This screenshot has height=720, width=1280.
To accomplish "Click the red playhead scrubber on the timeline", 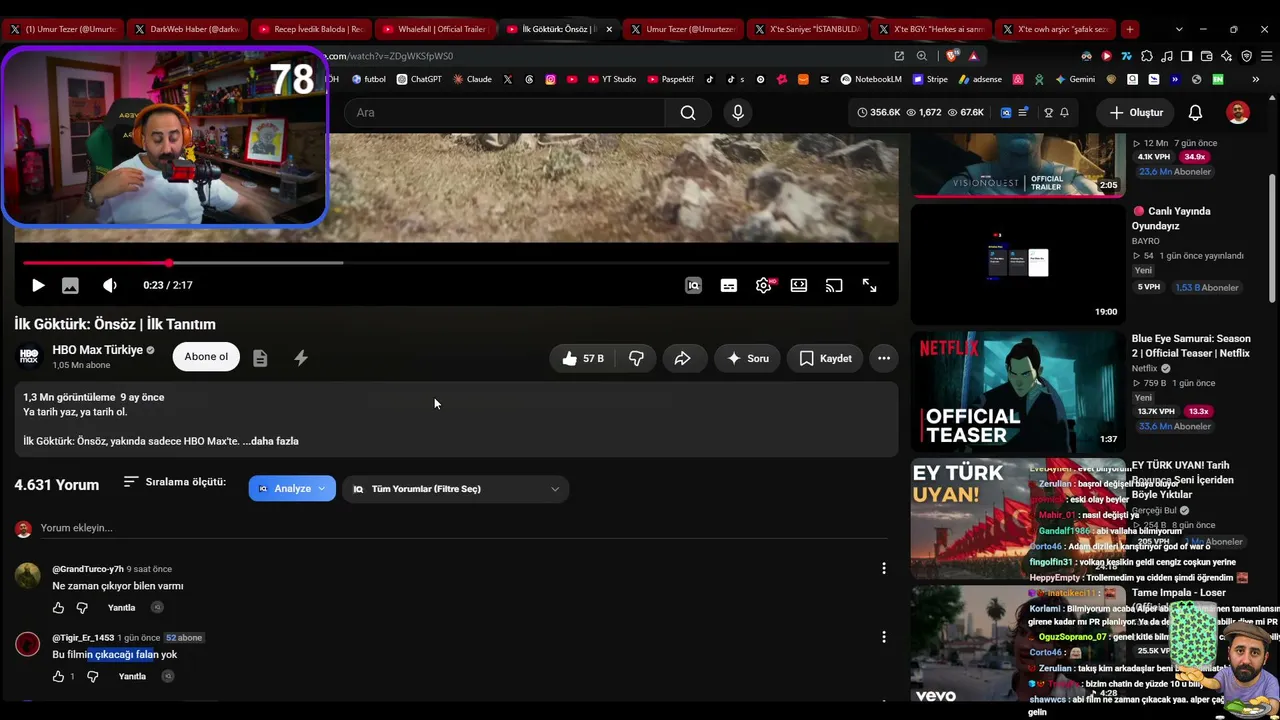I will pyautogui.click(x=170, y=263).
